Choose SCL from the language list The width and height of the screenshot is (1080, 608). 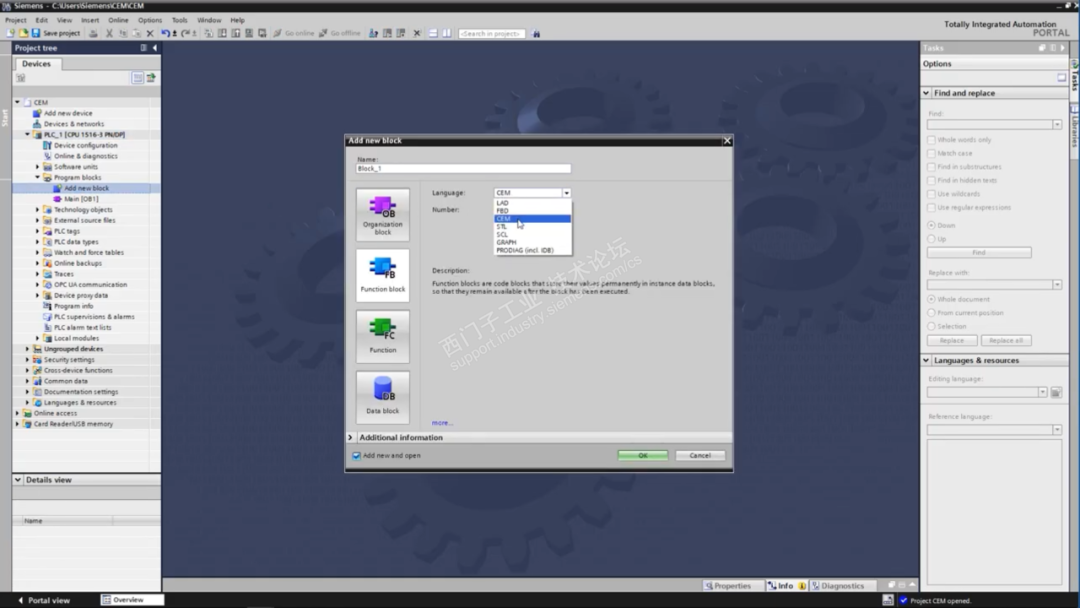502,234
